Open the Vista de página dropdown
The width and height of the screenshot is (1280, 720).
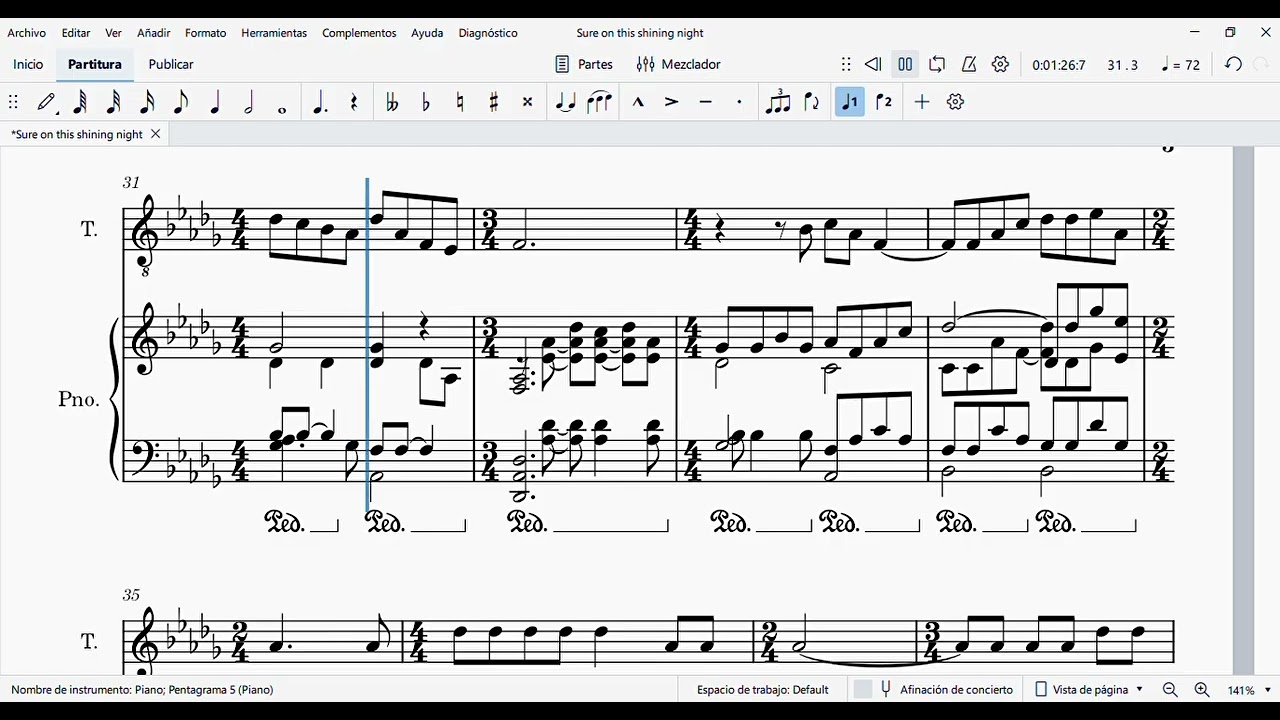(x=1089, y=689)
